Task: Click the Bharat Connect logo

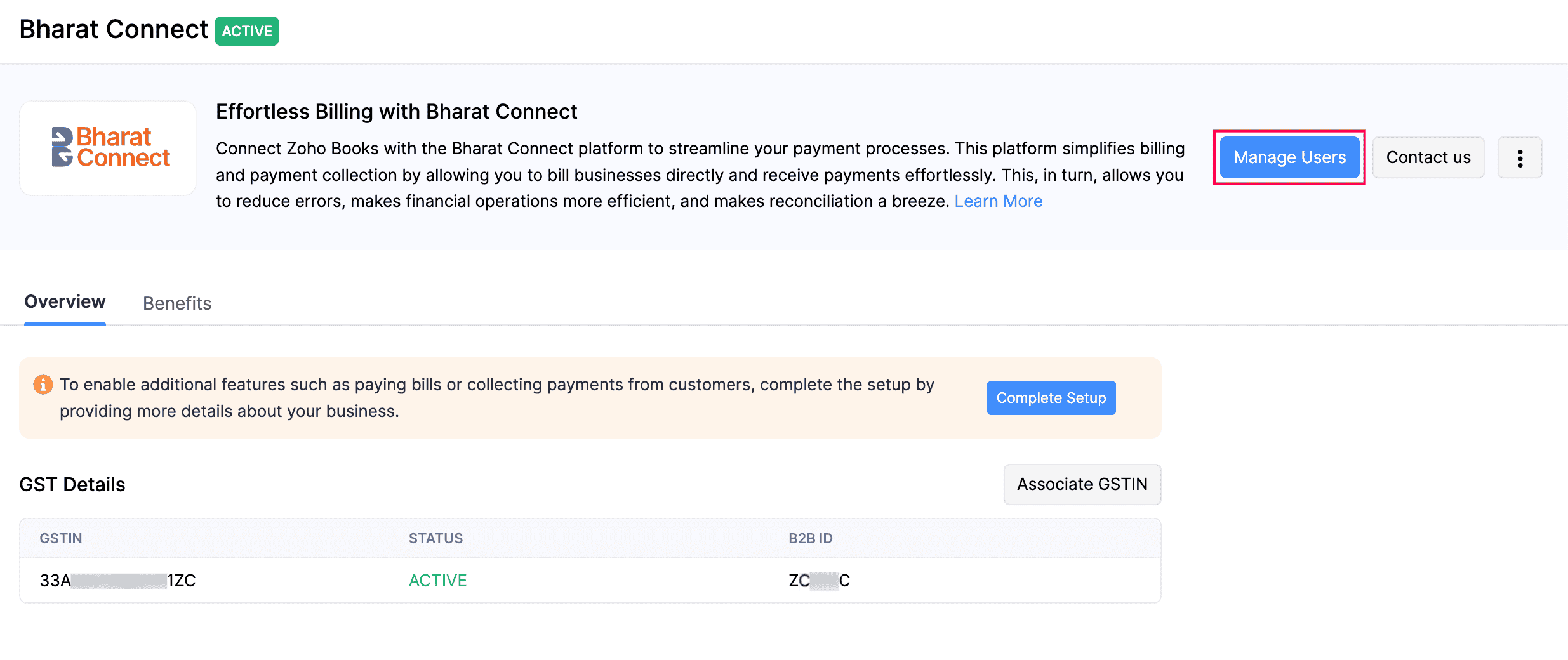Action: click(x=108, y=148)
